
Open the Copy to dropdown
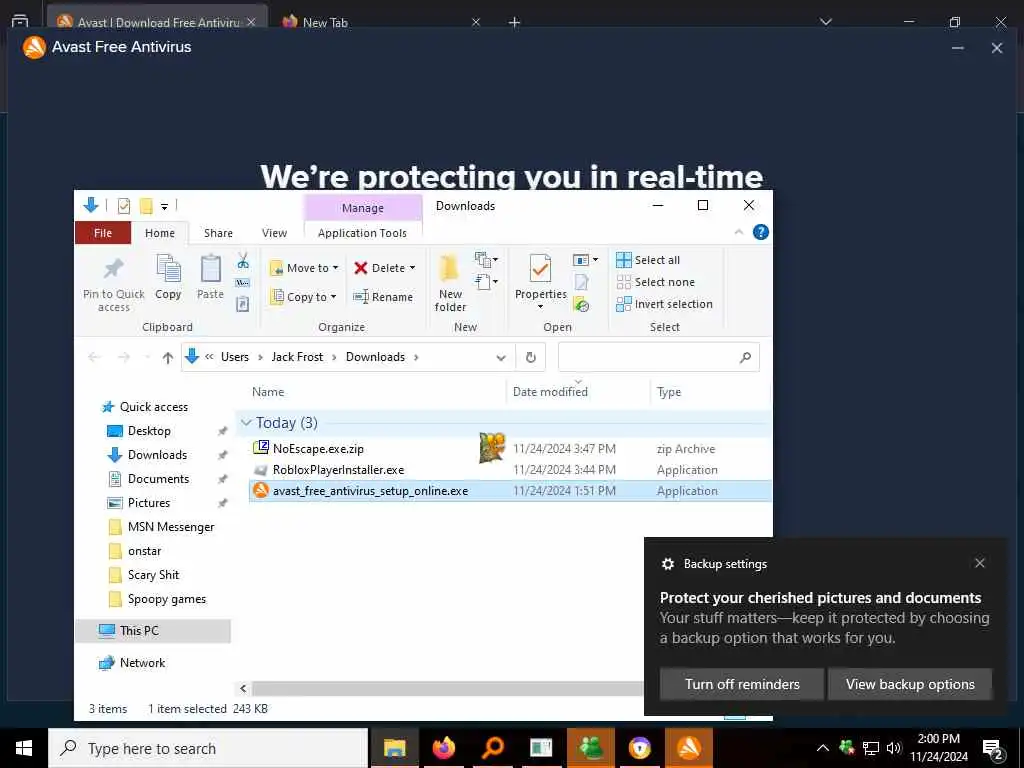304,297
